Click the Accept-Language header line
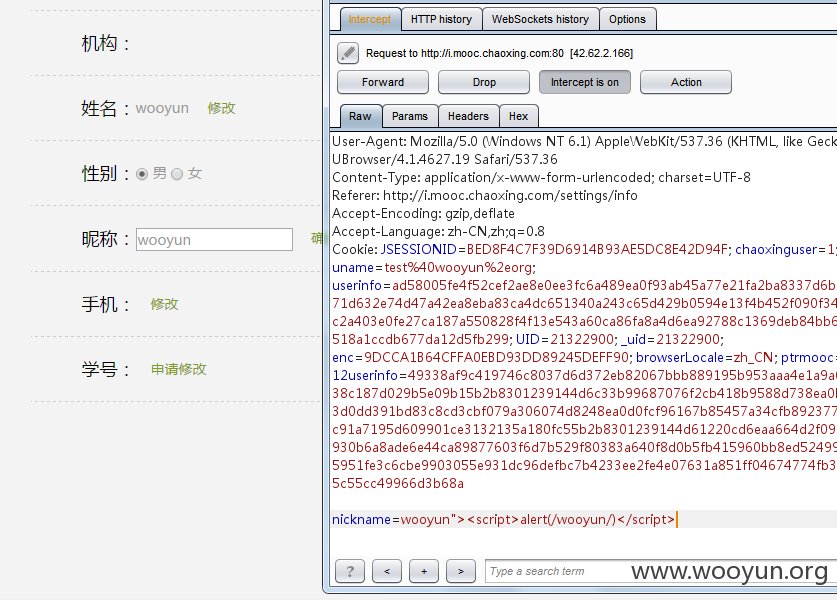This screenshot has height=600, width=837. pos(438,232)
